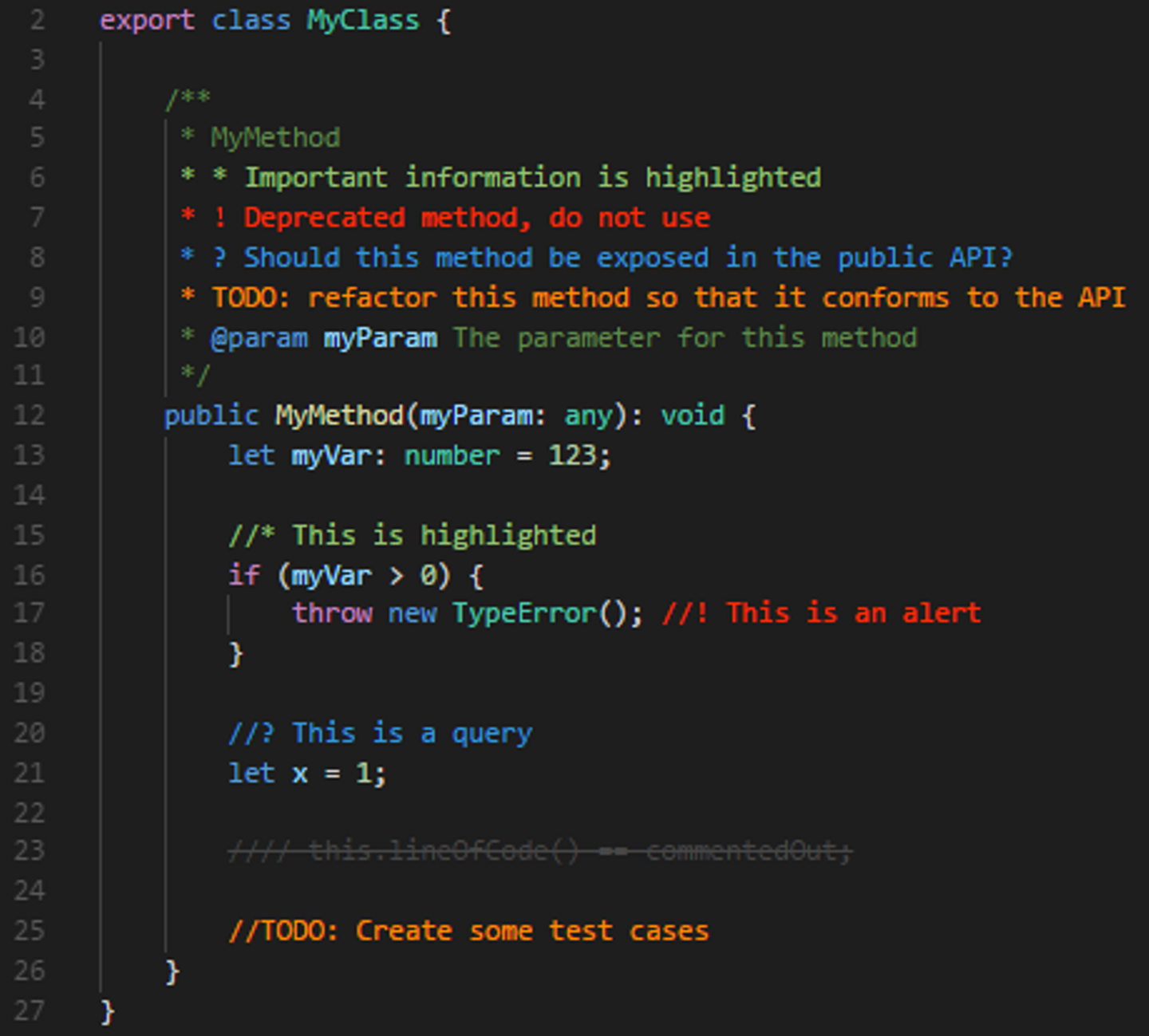
Task: Click 'TypeError' on line 17
Action: coord(524,613)
